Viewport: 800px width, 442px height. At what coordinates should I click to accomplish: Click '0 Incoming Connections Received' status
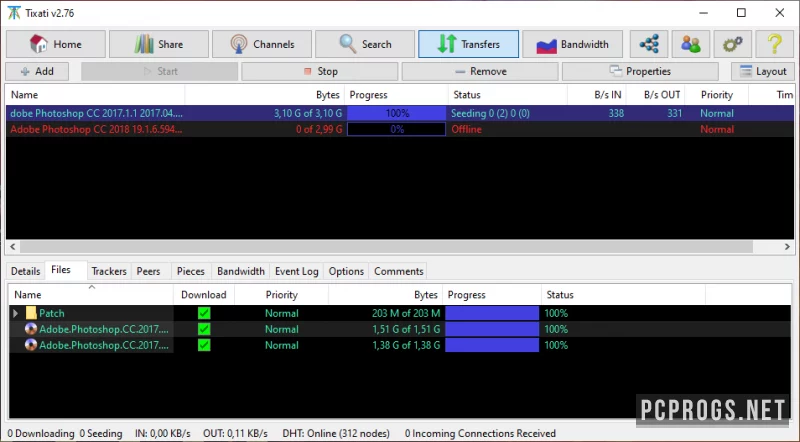[480, 433]
